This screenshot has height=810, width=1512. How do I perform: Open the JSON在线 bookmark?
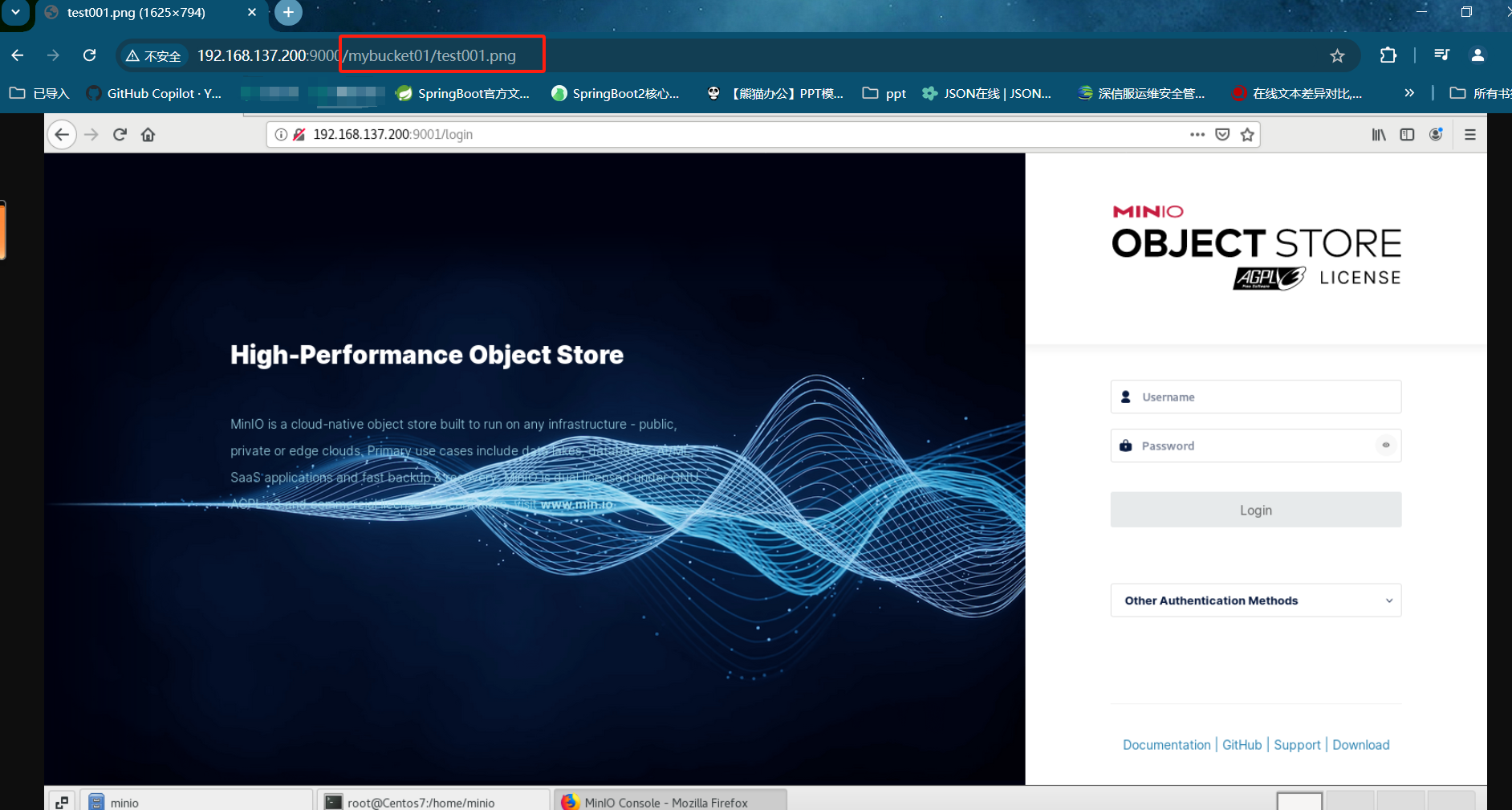[x=987, y=93]
